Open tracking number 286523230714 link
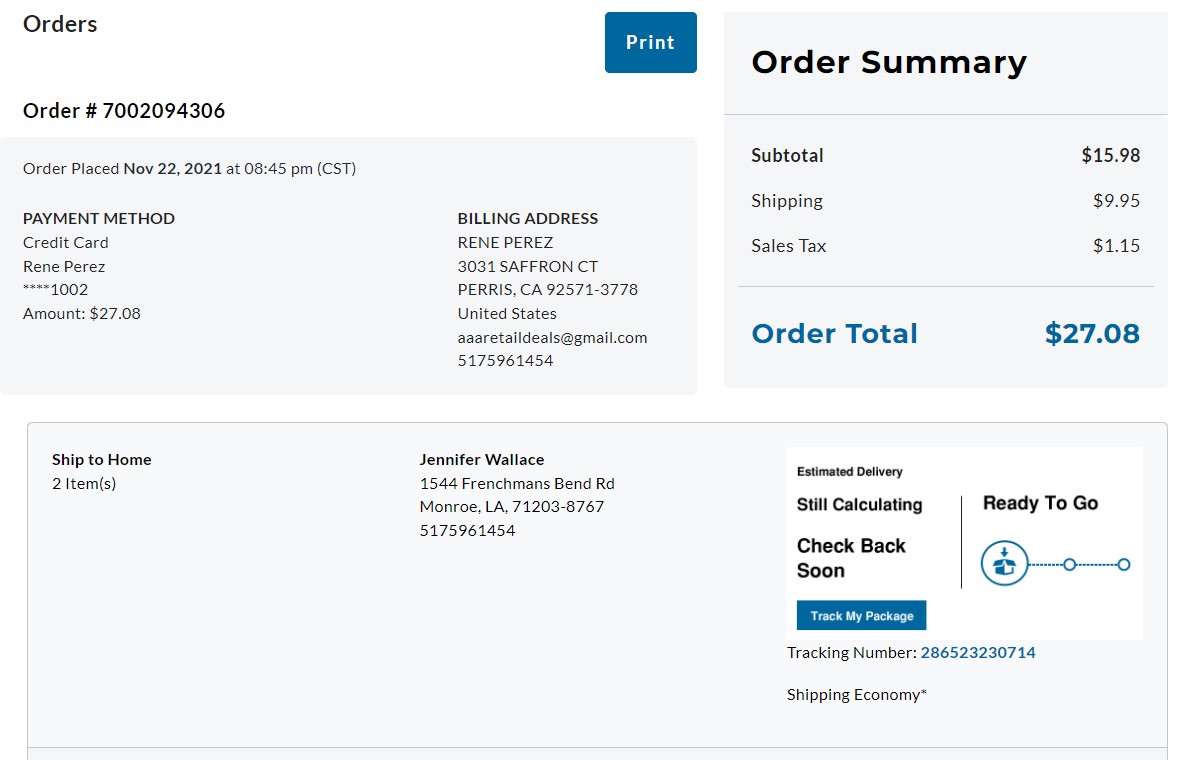 [977, 653]
